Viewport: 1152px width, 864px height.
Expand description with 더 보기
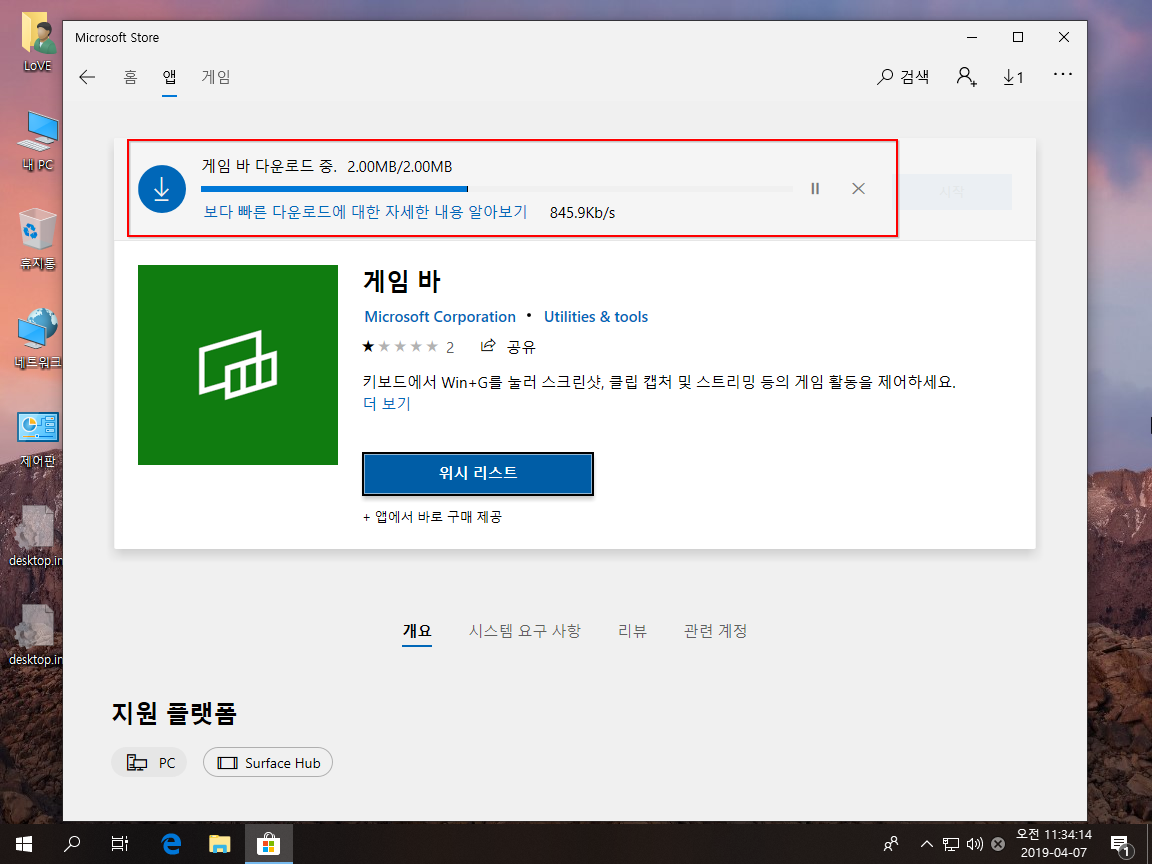(x=387, y=403)
